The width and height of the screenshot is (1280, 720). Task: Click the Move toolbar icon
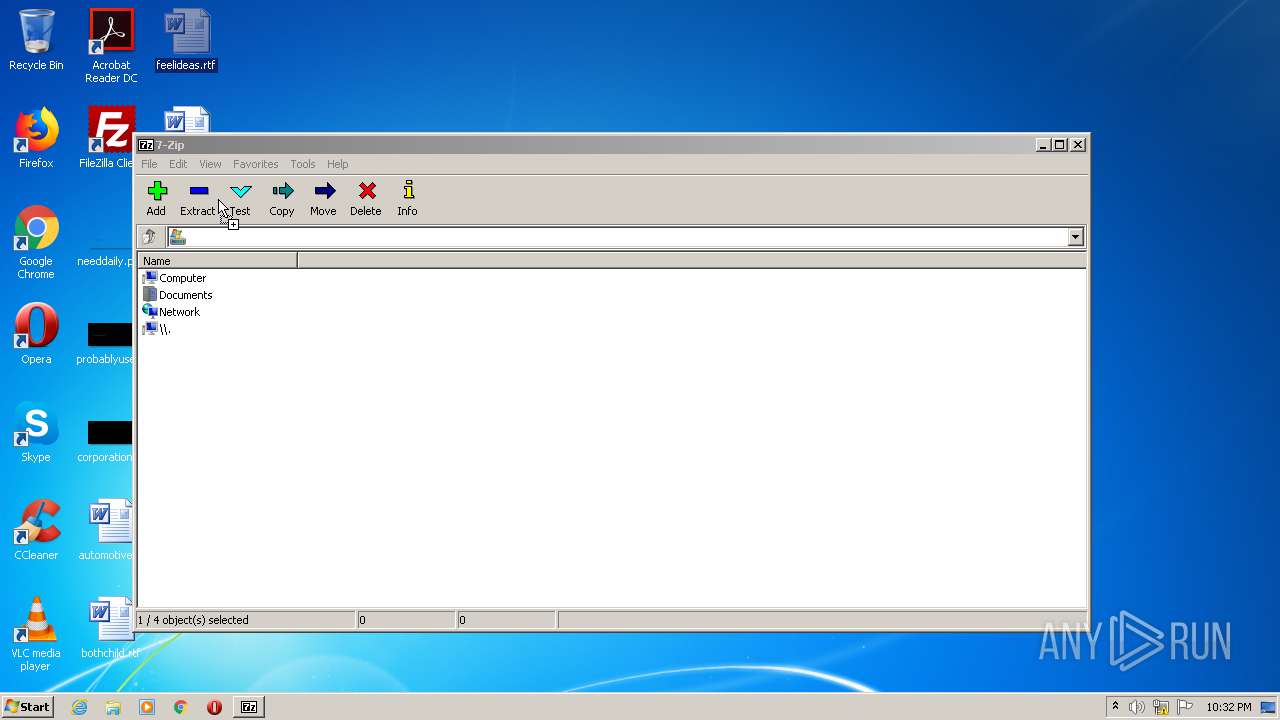coord(323,198)
